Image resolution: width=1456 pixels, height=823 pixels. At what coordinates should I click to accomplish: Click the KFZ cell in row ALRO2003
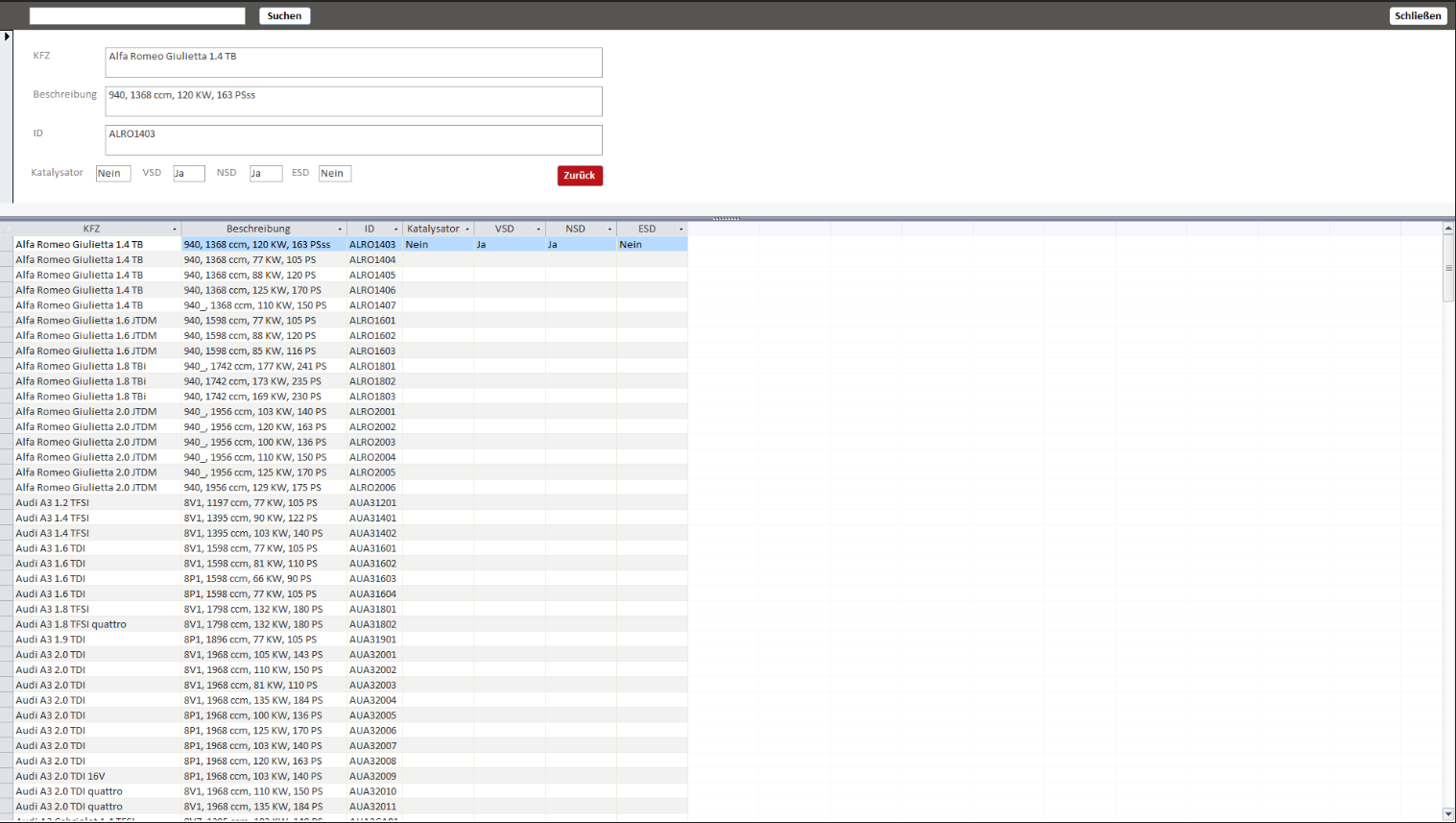tap(97, 443)
